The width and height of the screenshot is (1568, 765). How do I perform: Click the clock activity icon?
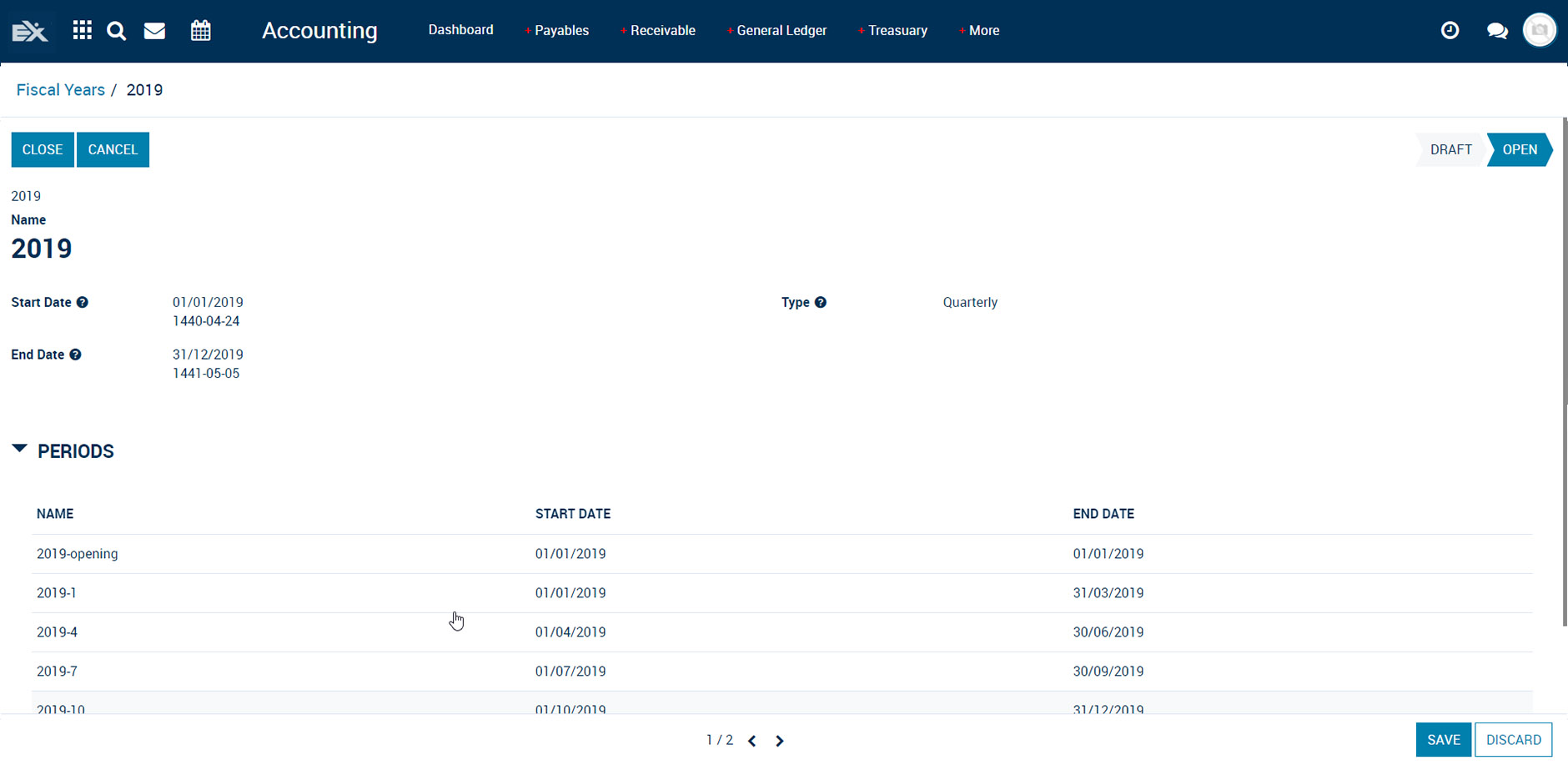point(1450,31)
